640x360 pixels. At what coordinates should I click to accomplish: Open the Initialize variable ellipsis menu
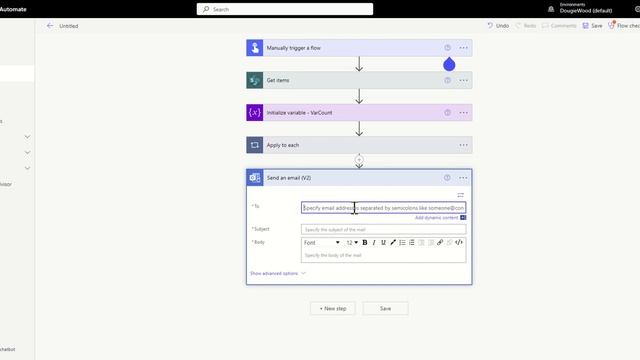463,113
